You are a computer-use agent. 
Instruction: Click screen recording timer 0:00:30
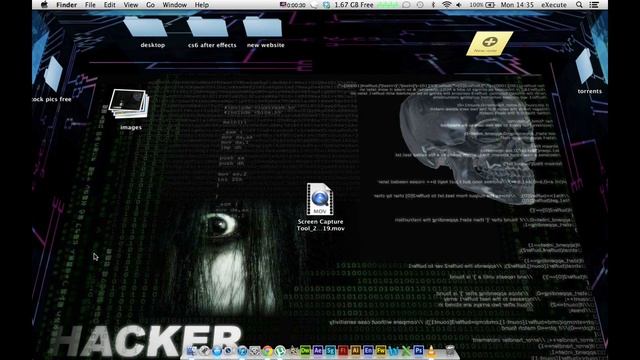tap(293, 5)
